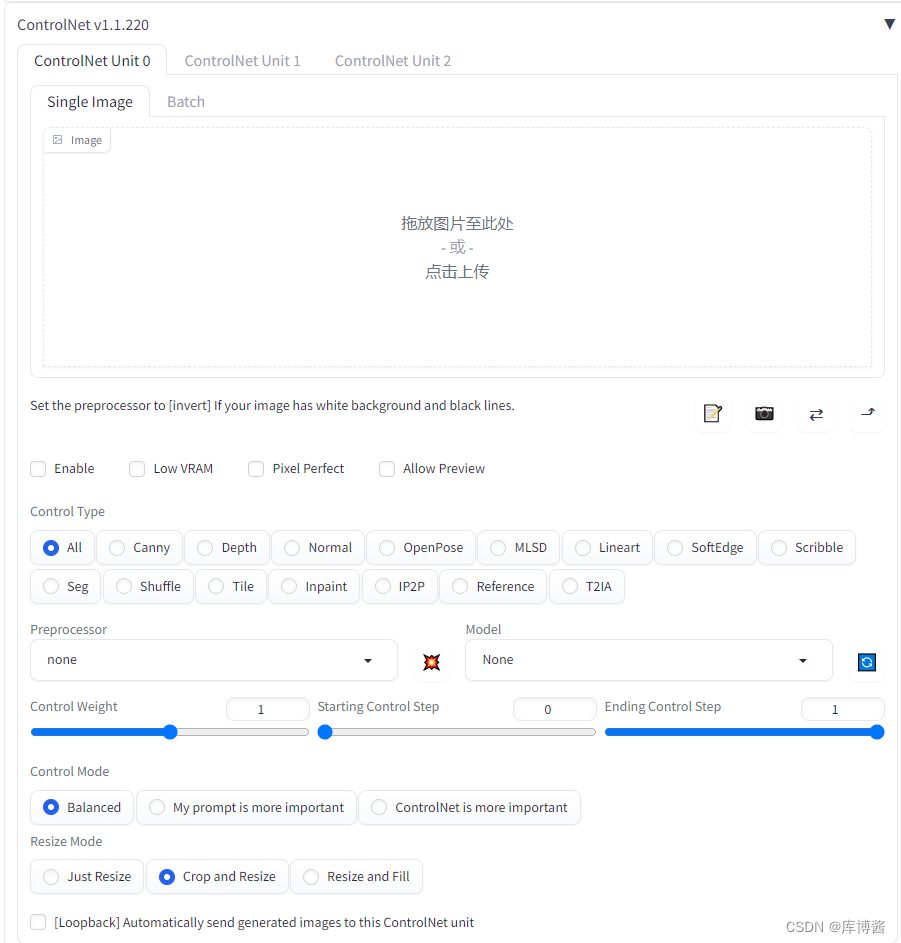Click the Image label icon in upload area
The height and width of the screenshot is (943, 901).
(58, 140)
